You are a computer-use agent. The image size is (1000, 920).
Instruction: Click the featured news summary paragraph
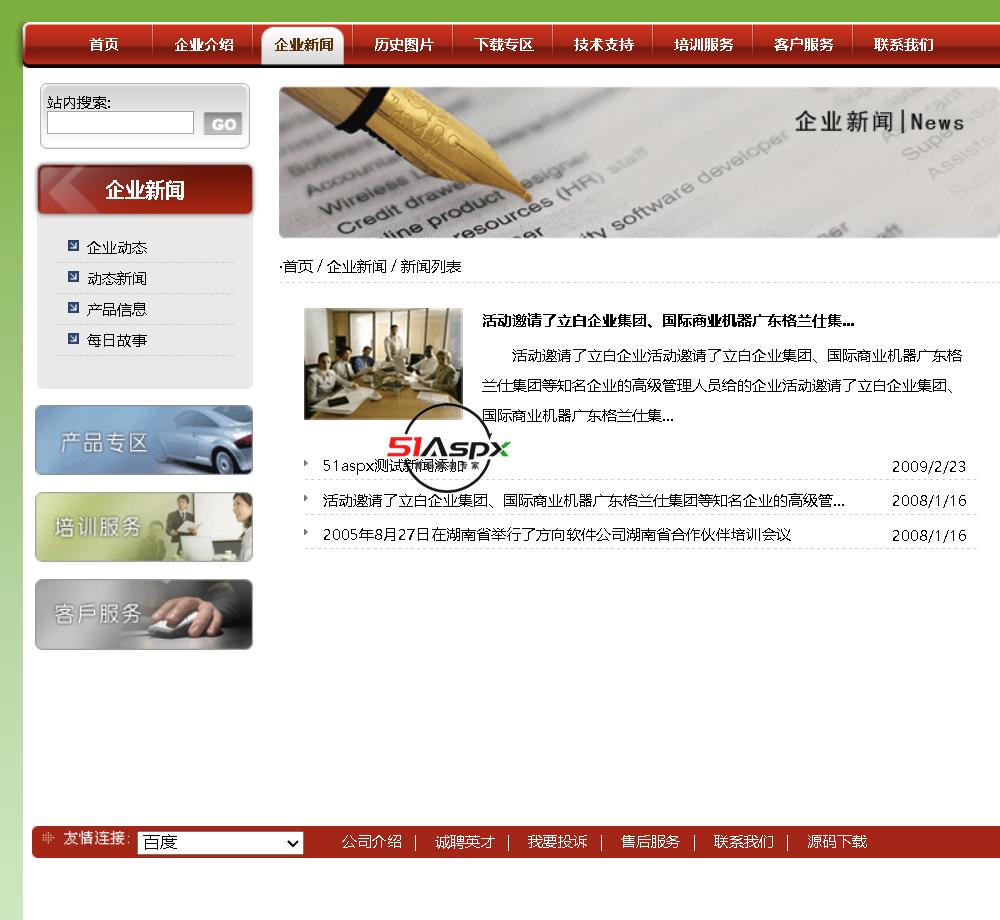pos(722,386)
